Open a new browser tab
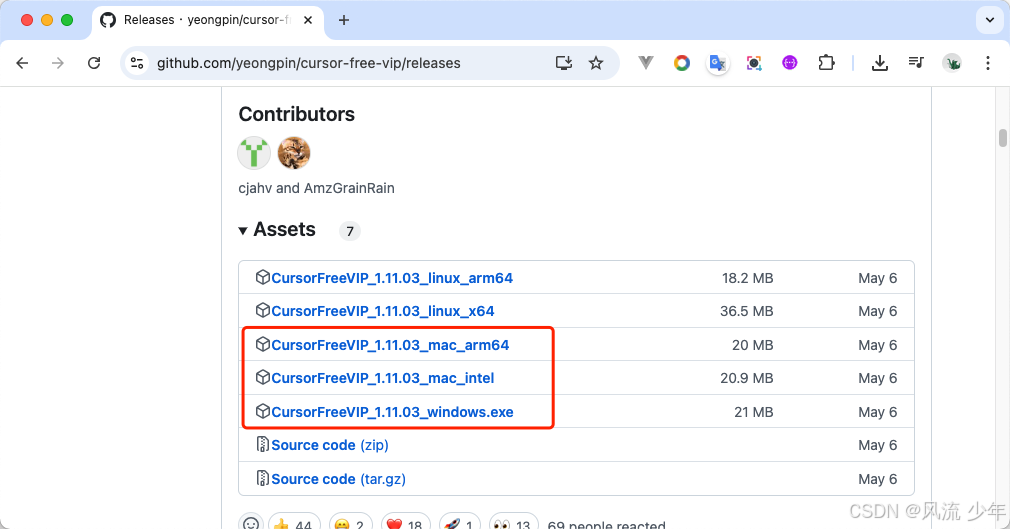This screenshot has height=529, width=1010. (x=344, y=20)
